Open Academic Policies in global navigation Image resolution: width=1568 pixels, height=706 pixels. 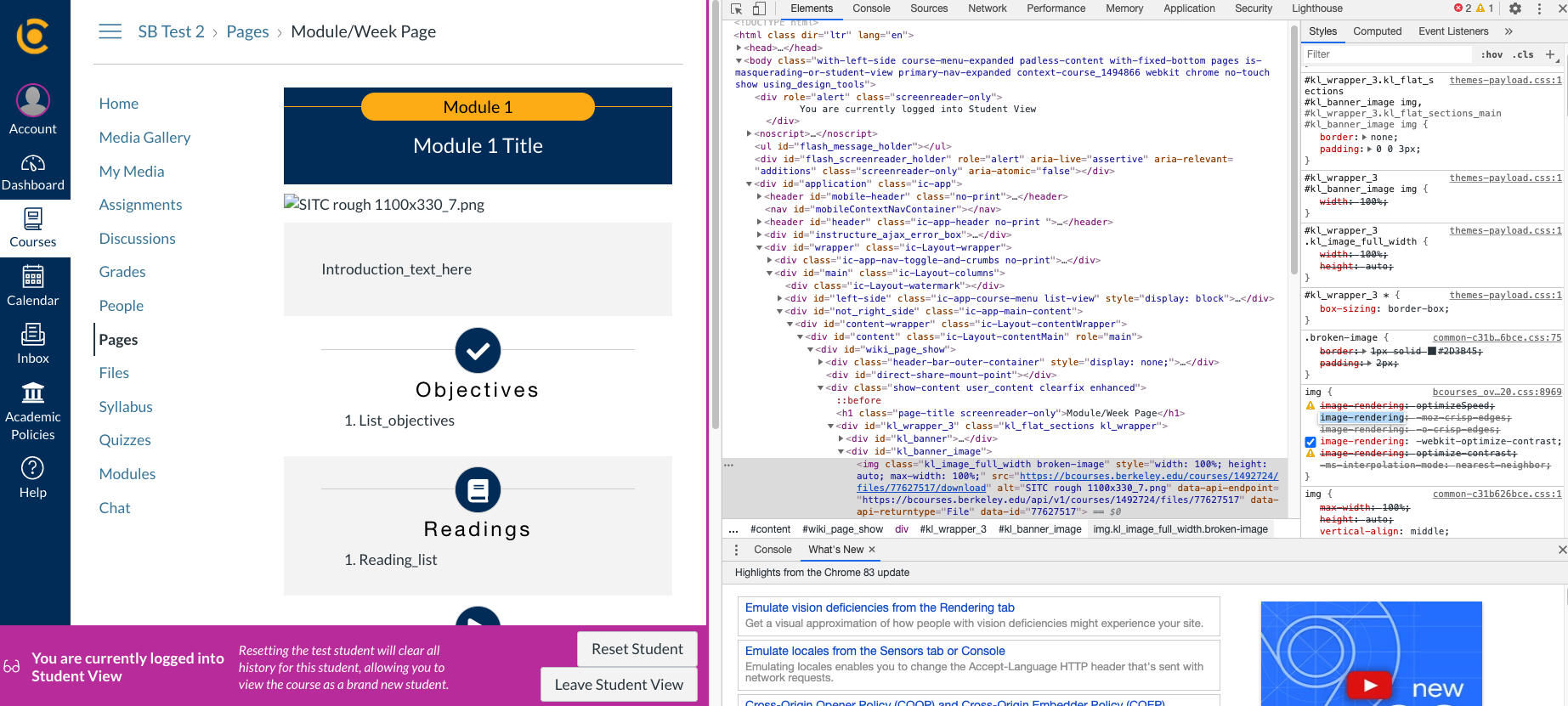pyautogui.click(x=33, y=411)
